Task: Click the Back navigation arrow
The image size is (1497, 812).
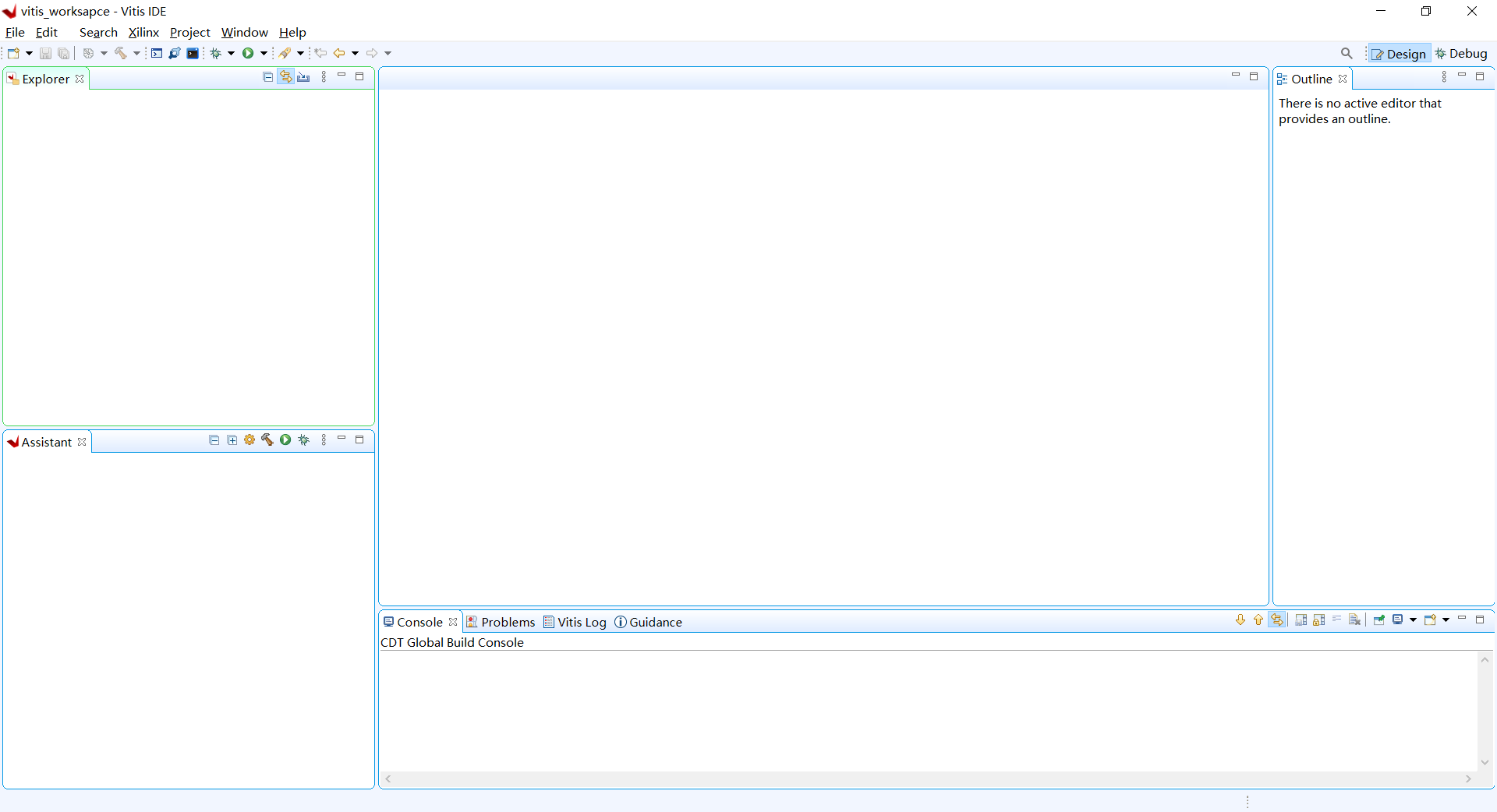Action: pos(339,53)
